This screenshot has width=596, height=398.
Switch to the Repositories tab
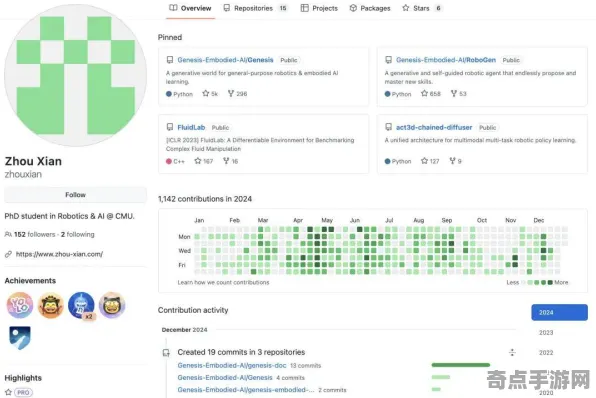point(255,8)
